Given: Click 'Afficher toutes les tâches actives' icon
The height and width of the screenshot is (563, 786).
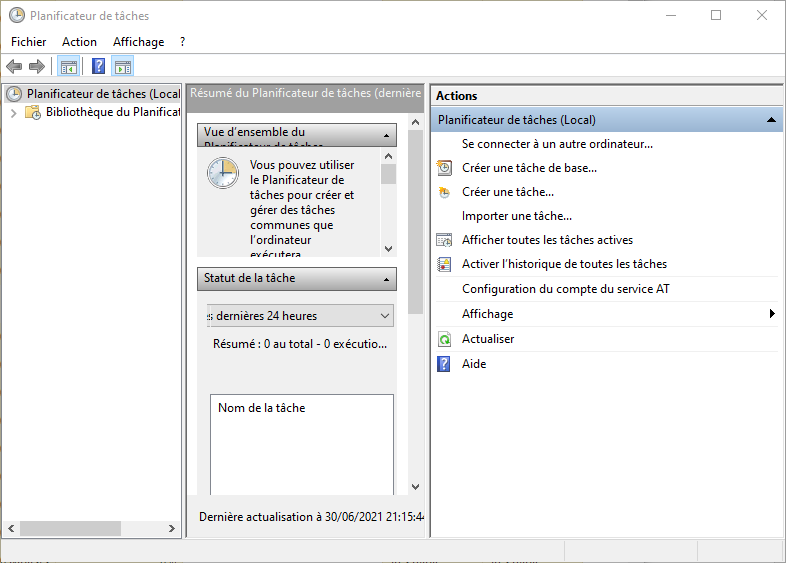Looking at the screenshot, I should coord(445,240).
